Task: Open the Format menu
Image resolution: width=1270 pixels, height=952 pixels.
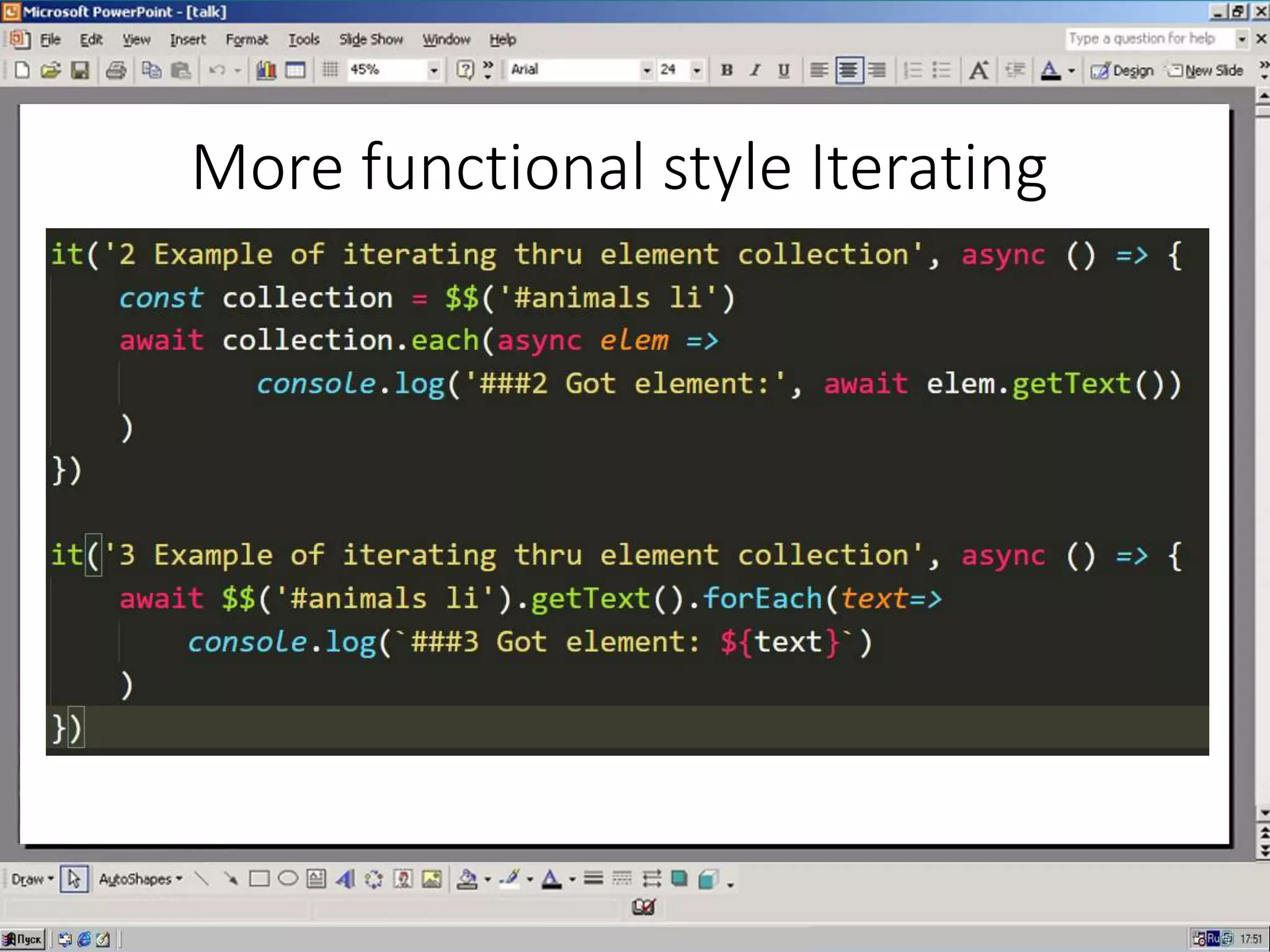Action: pos(247,40)
